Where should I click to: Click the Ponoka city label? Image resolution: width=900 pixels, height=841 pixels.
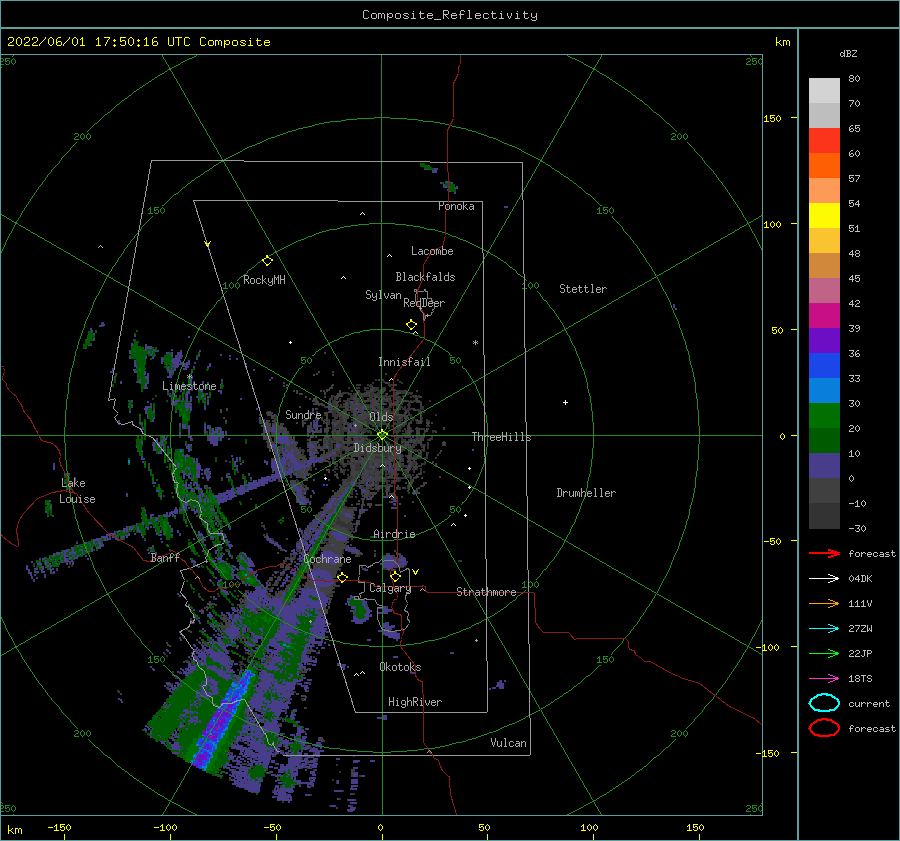(x=456, y=206)
